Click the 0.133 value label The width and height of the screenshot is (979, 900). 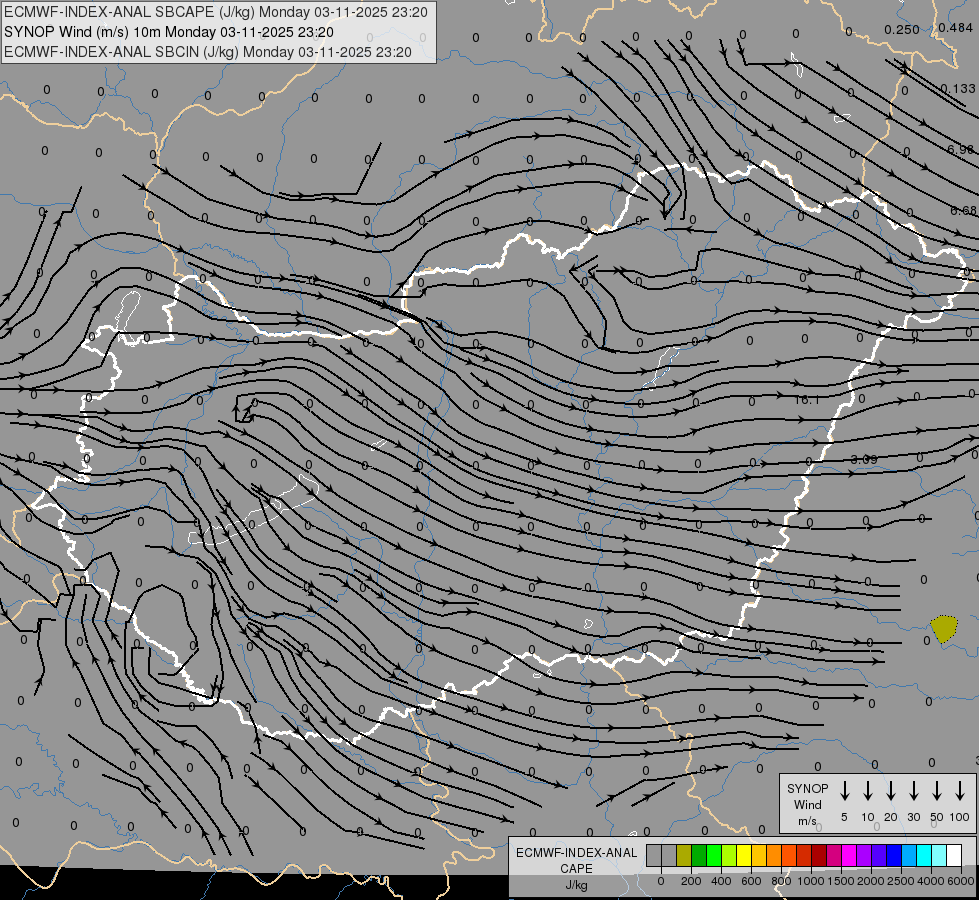pos(958,89)
